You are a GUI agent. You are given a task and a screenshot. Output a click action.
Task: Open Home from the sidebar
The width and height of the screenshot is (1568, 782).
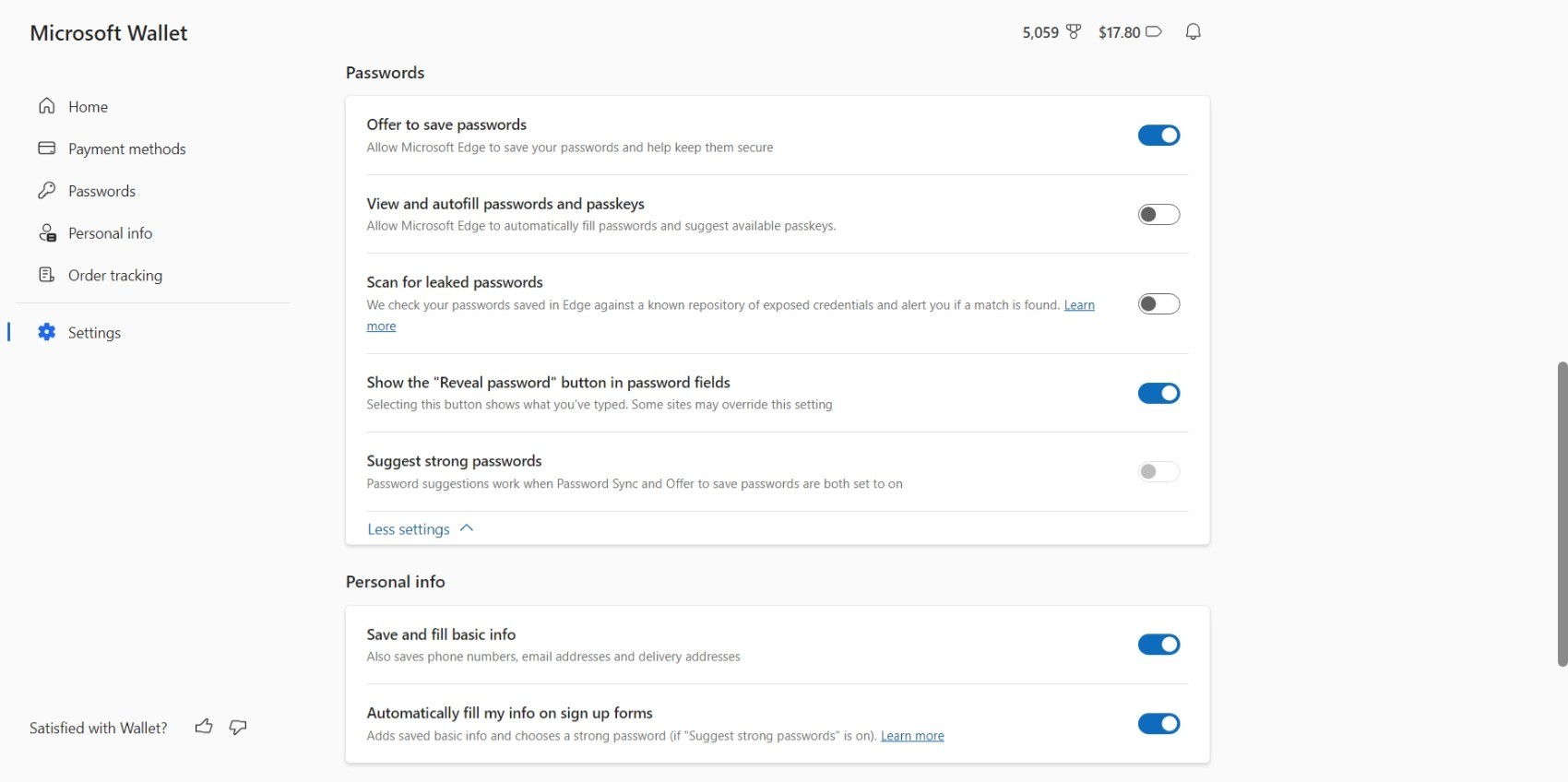click(88, 107)
